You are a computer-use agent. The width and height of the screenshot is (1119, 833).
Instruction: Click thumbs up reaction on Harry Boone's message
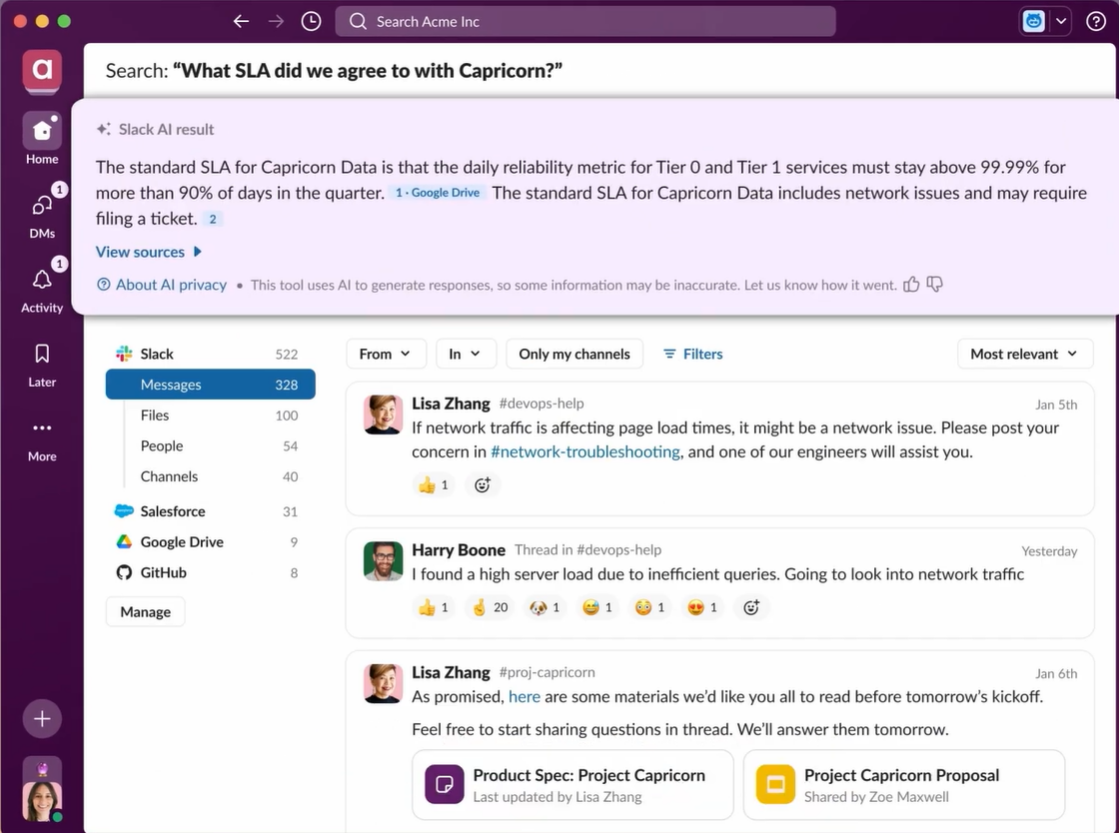pyautogui.click(x=434, y=607)
